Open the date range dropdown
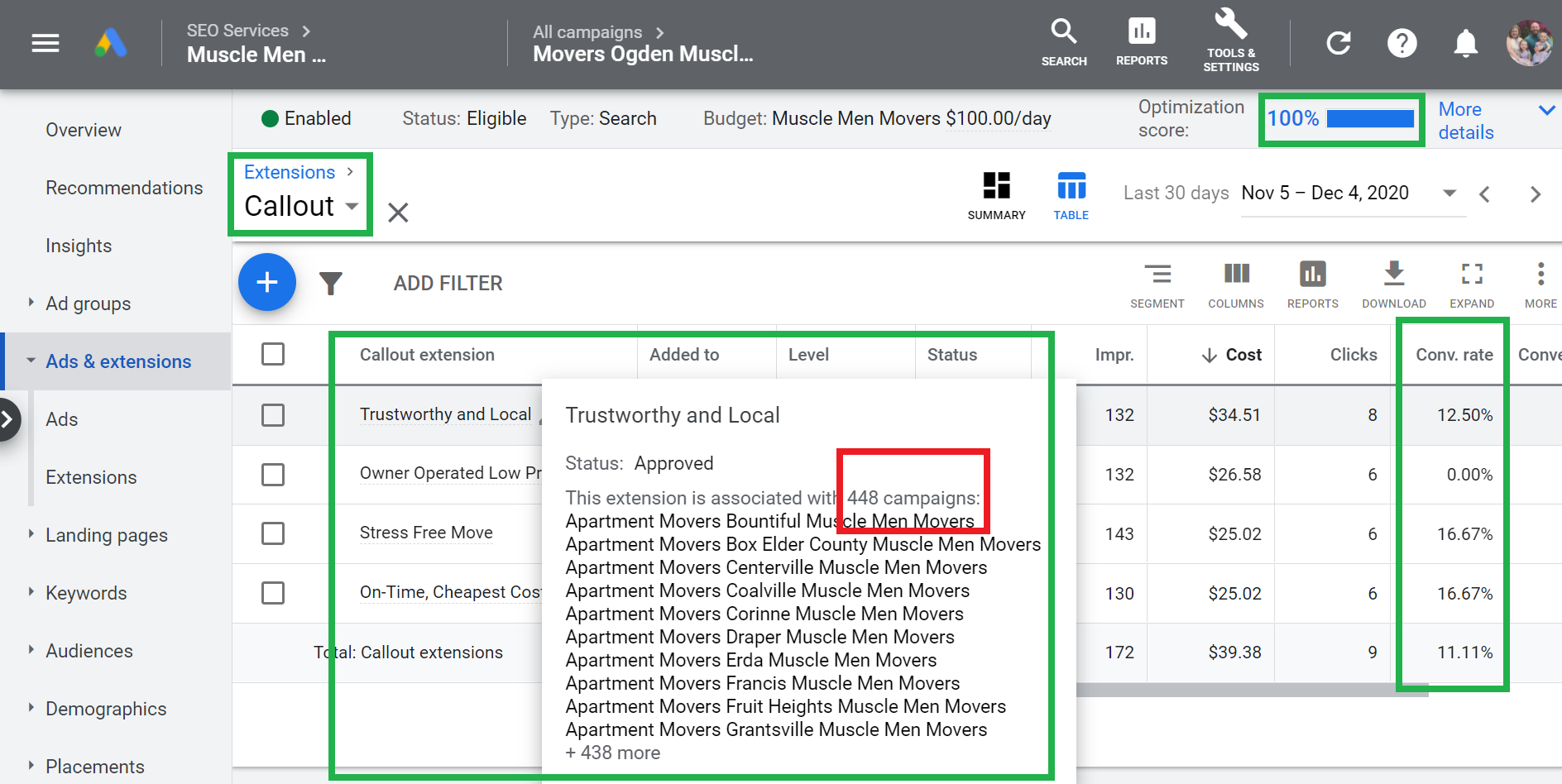This screenshot has height=784, width=1562. pos(1449,193)
